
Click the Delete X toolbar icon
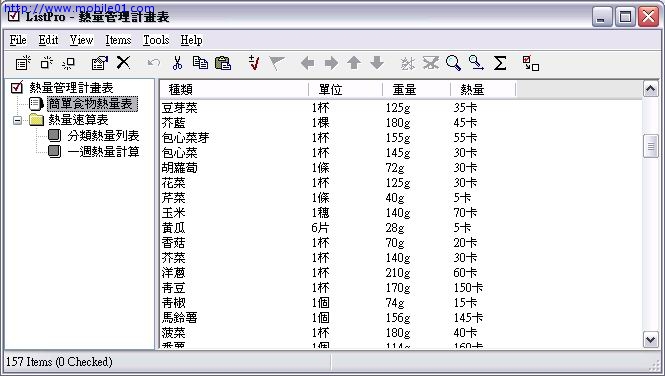[x=123, y=63]
